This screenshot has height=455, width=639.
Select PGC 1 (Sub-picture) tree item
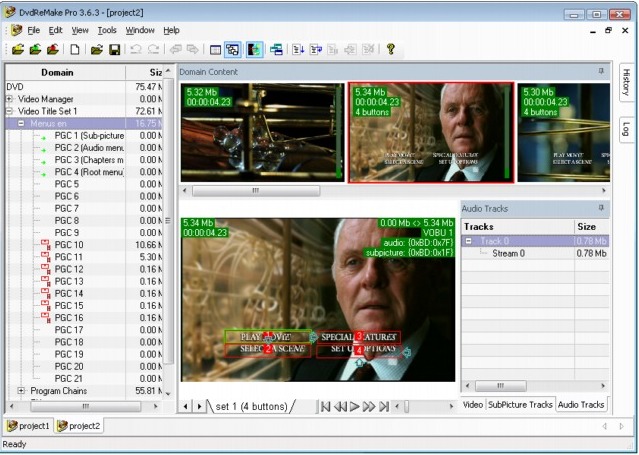(x=89, y=135)
